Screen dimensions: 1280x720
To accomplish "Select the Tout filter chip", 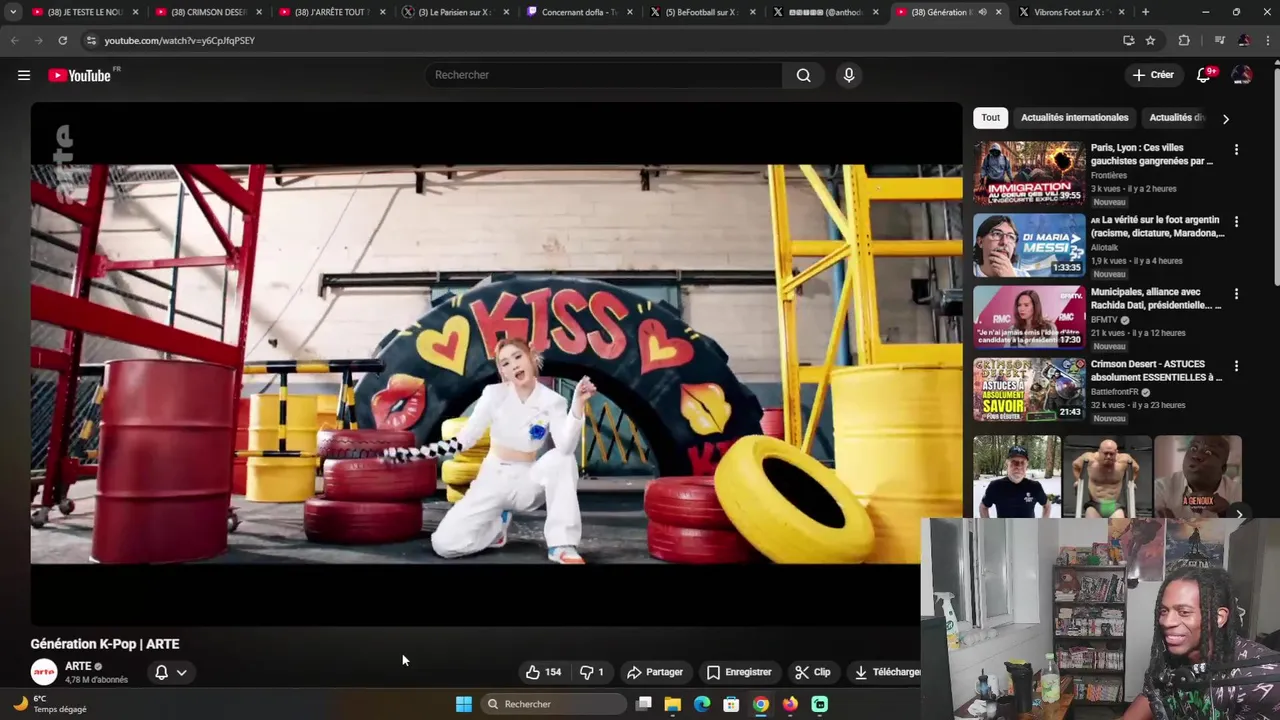I will 990,118.
